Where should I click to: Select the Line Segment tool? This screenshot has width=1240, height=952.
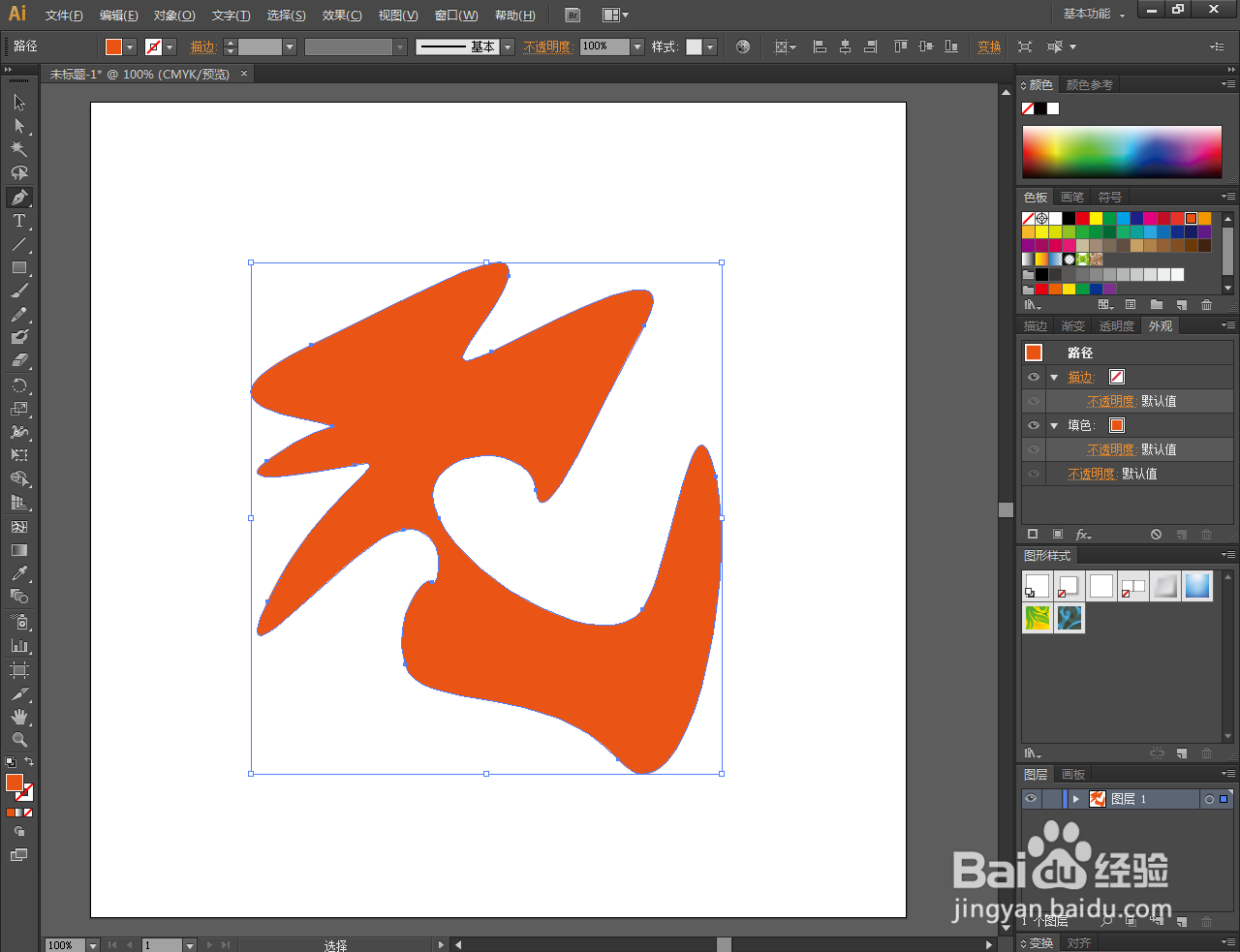[x=18, y=244]
